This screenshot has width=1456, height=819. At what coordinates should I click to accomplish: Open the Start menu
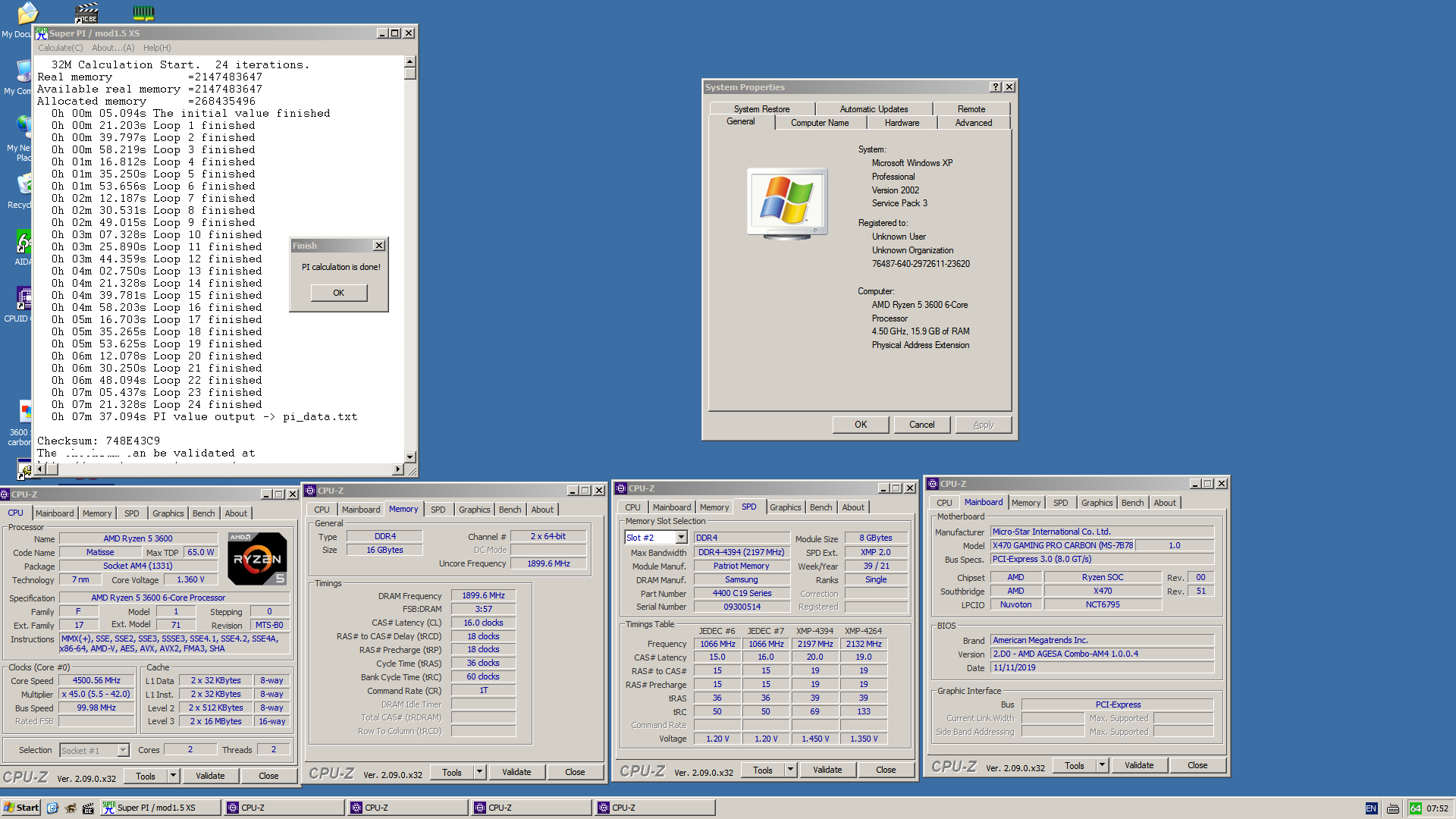tap(20, 808)
